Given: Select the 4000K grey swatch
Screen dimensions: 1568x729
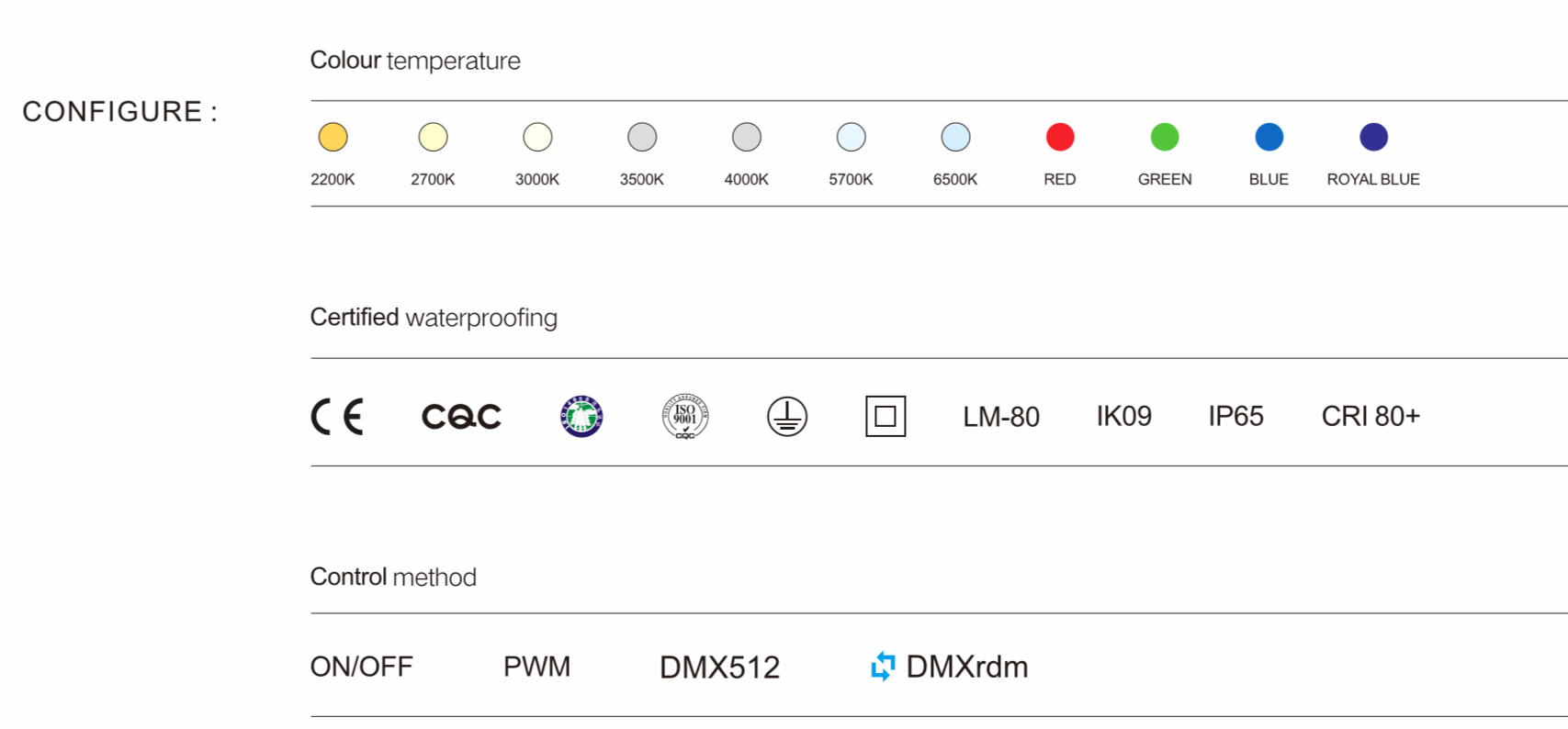Looking at the screenshot, I should [747, 138].
